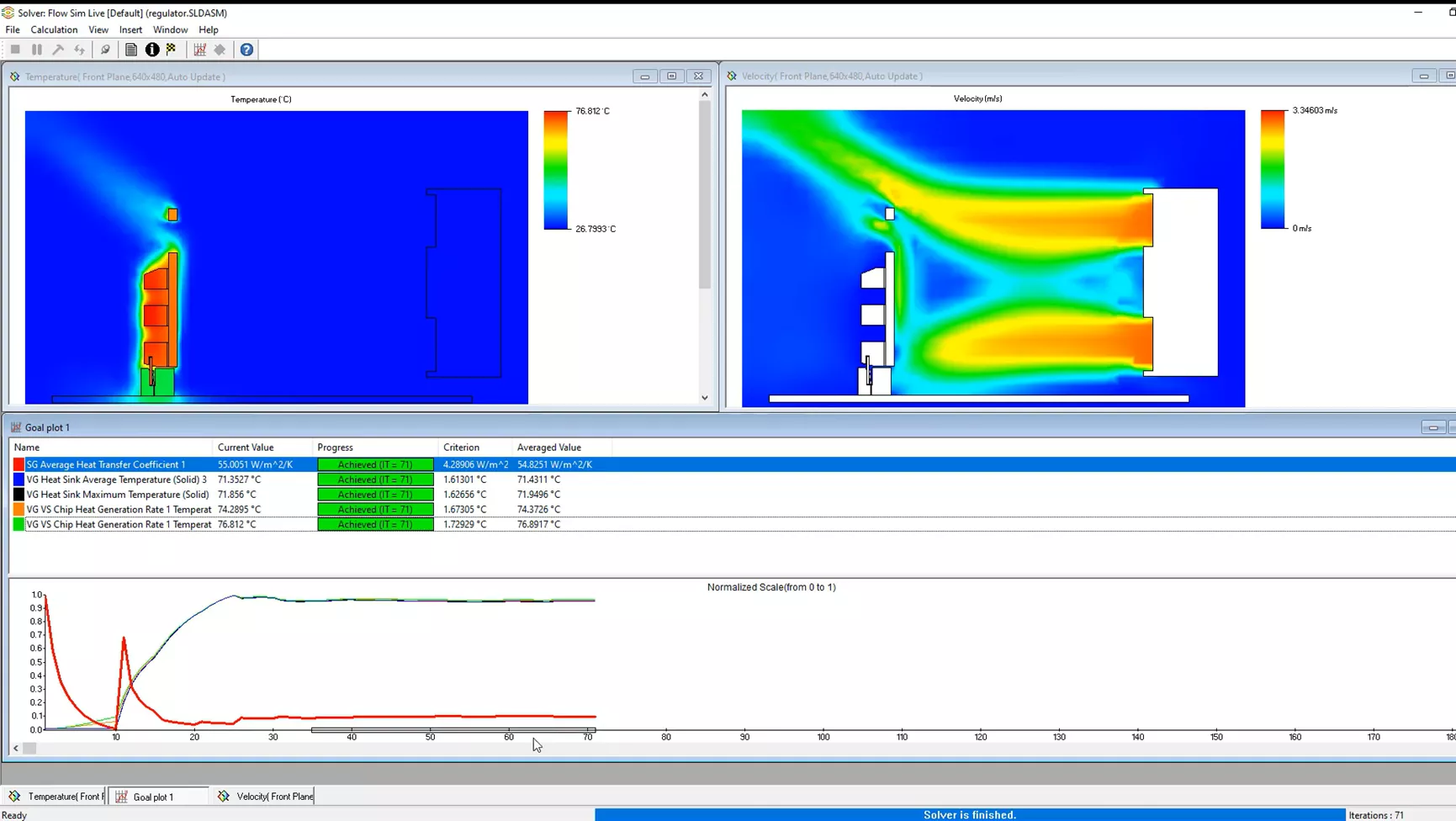Stop the solver calculation
The image size is (1456, 821).
pyautogui.click(x=15, y=50)
